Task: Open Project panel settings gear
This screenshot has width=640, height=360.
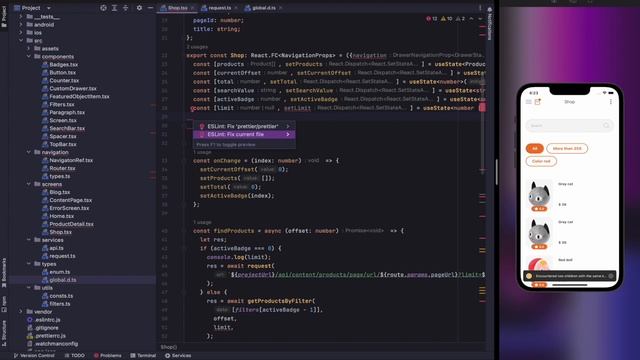Action: pyautogui.click(x=139, y=8)
